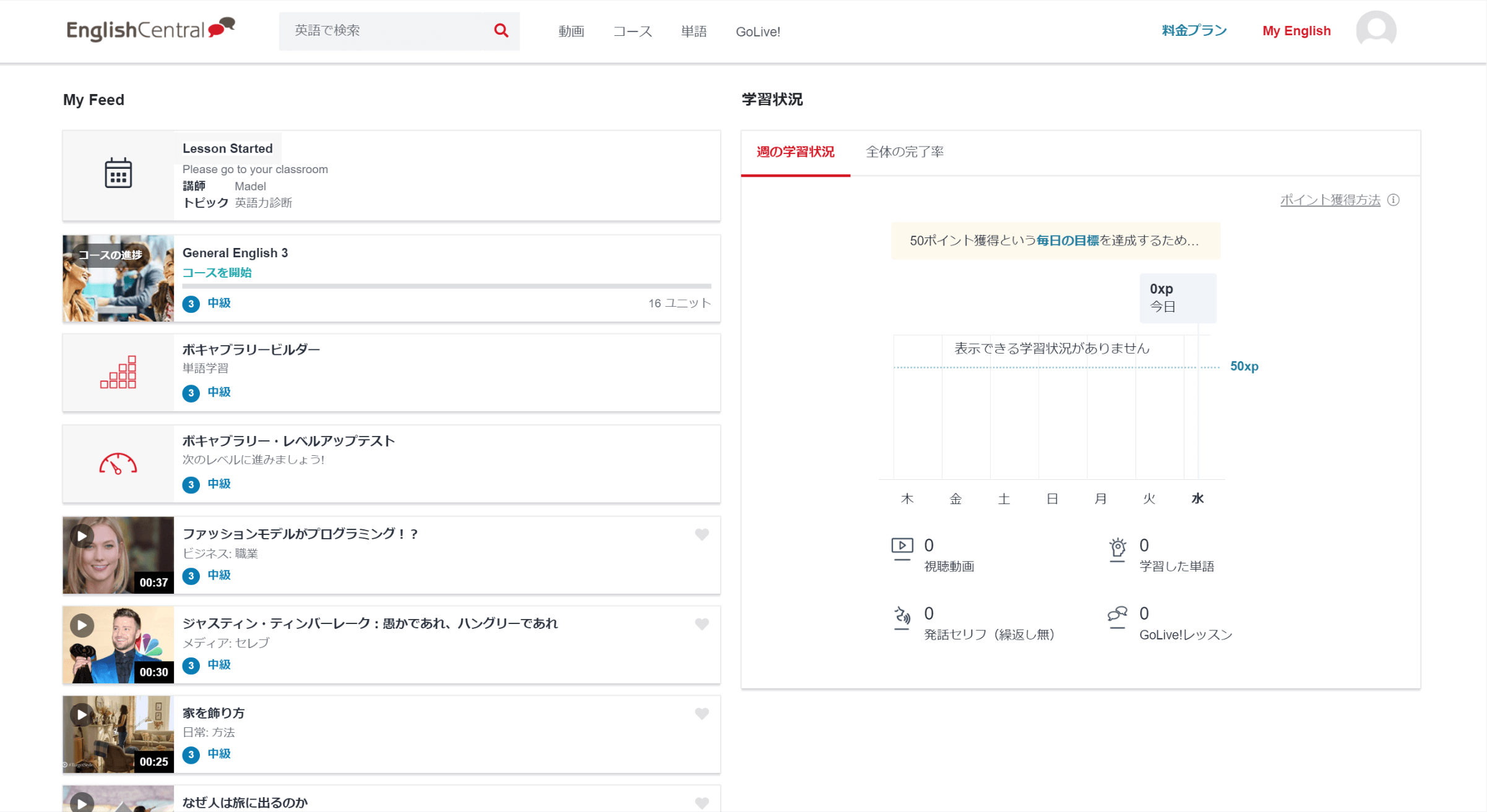
Task: Click the General English 3 progress bar
Action: click(x=446, y=286)
